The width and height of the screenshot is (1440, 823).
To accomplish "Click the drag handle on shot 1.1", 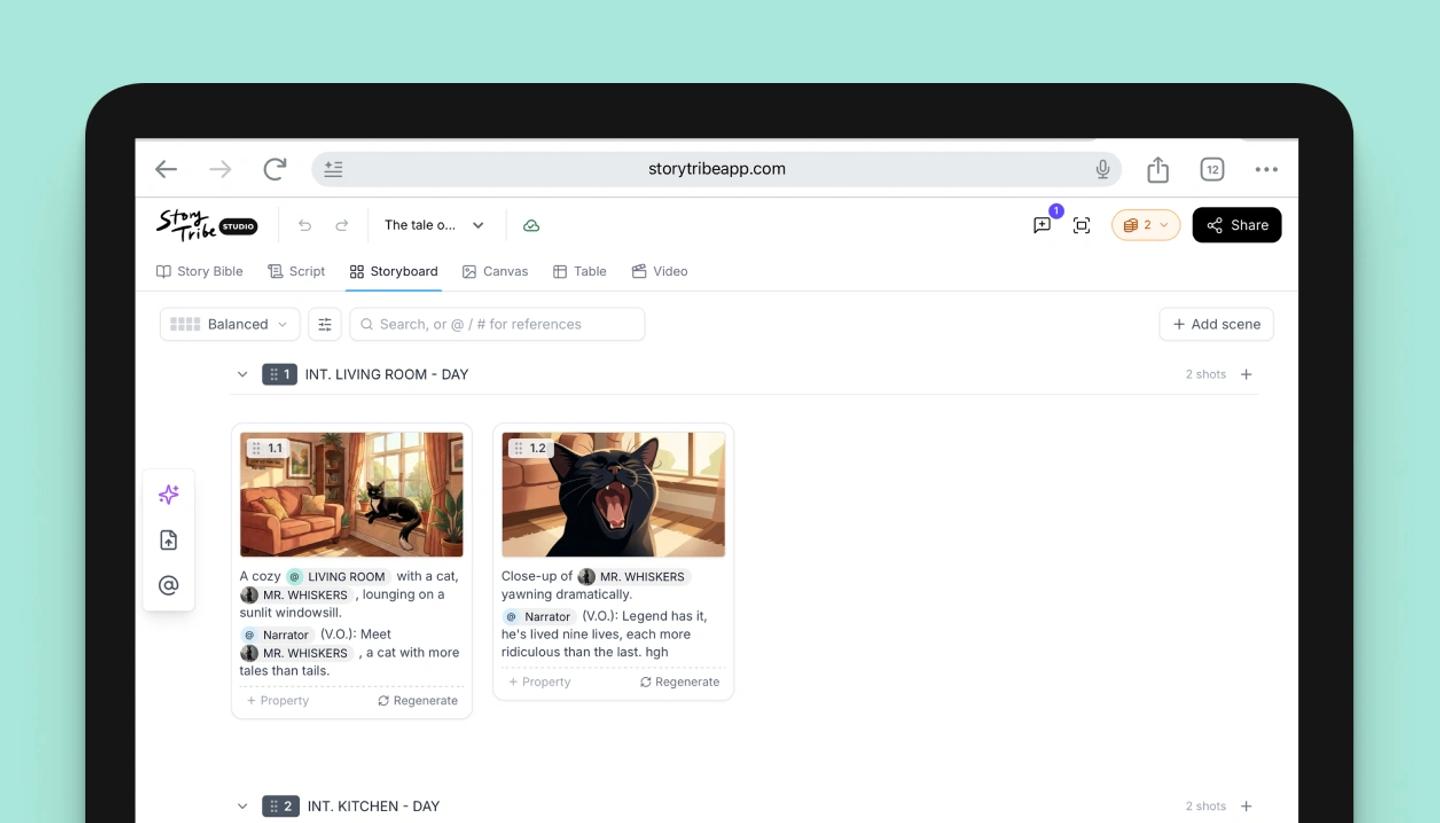I will [x=256, y=448].
